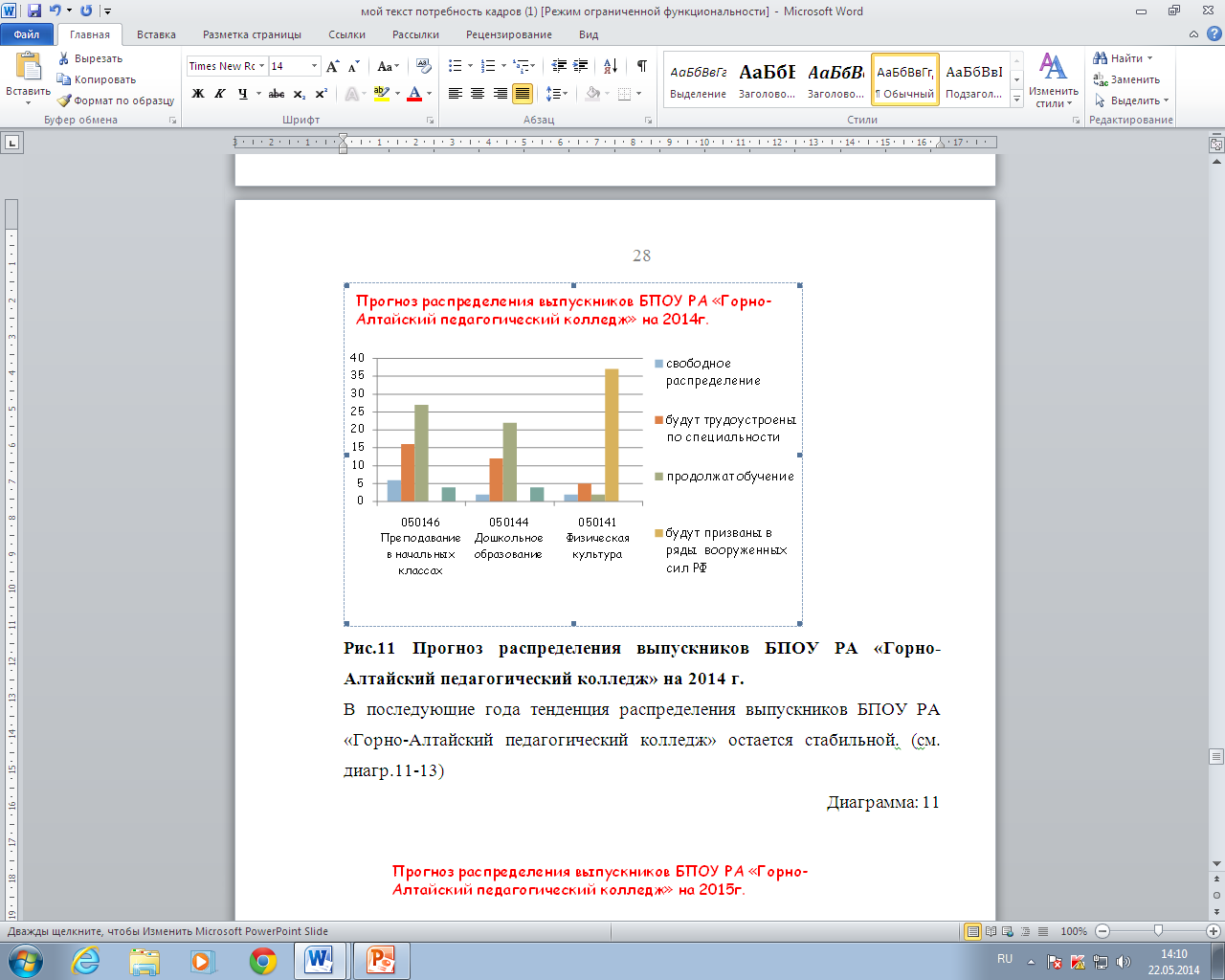Switch to the Вставка ribbon tab

pyautogui.click(x=156, y=34)
